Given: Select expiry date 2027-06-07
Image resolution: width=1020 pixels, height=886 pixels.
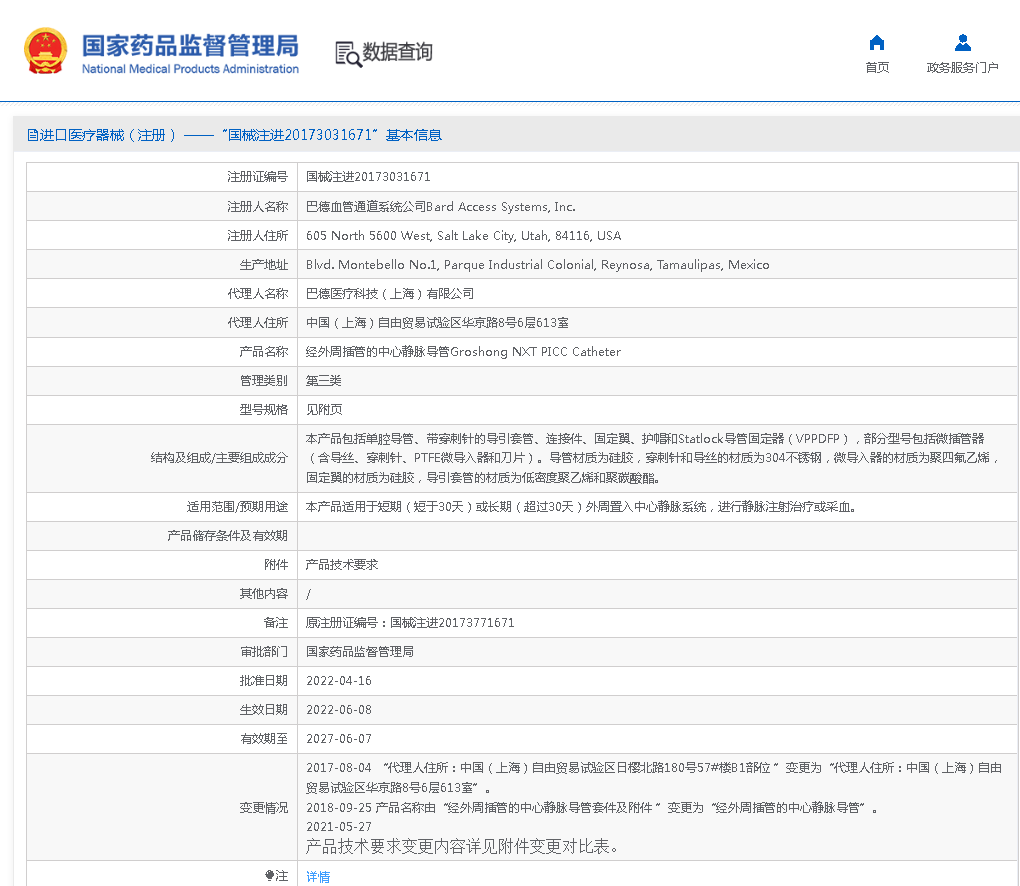Looking at the screenshot, I should pyautogui.click(x=339, y=739).
